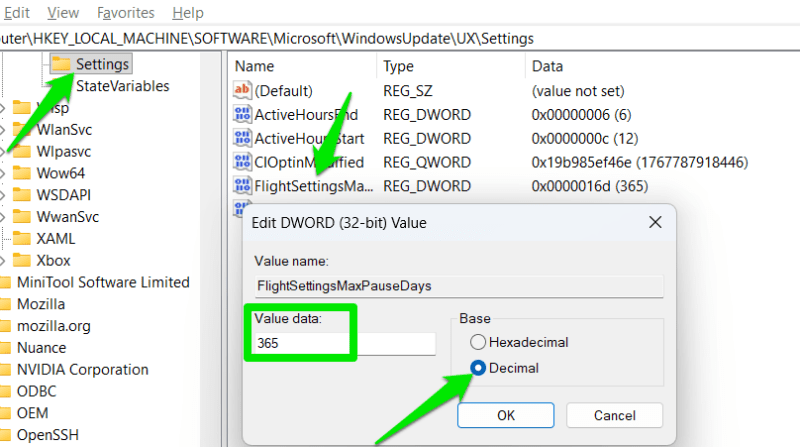Click the MiniTool Software Limited folder icon

tap(5, 282)
